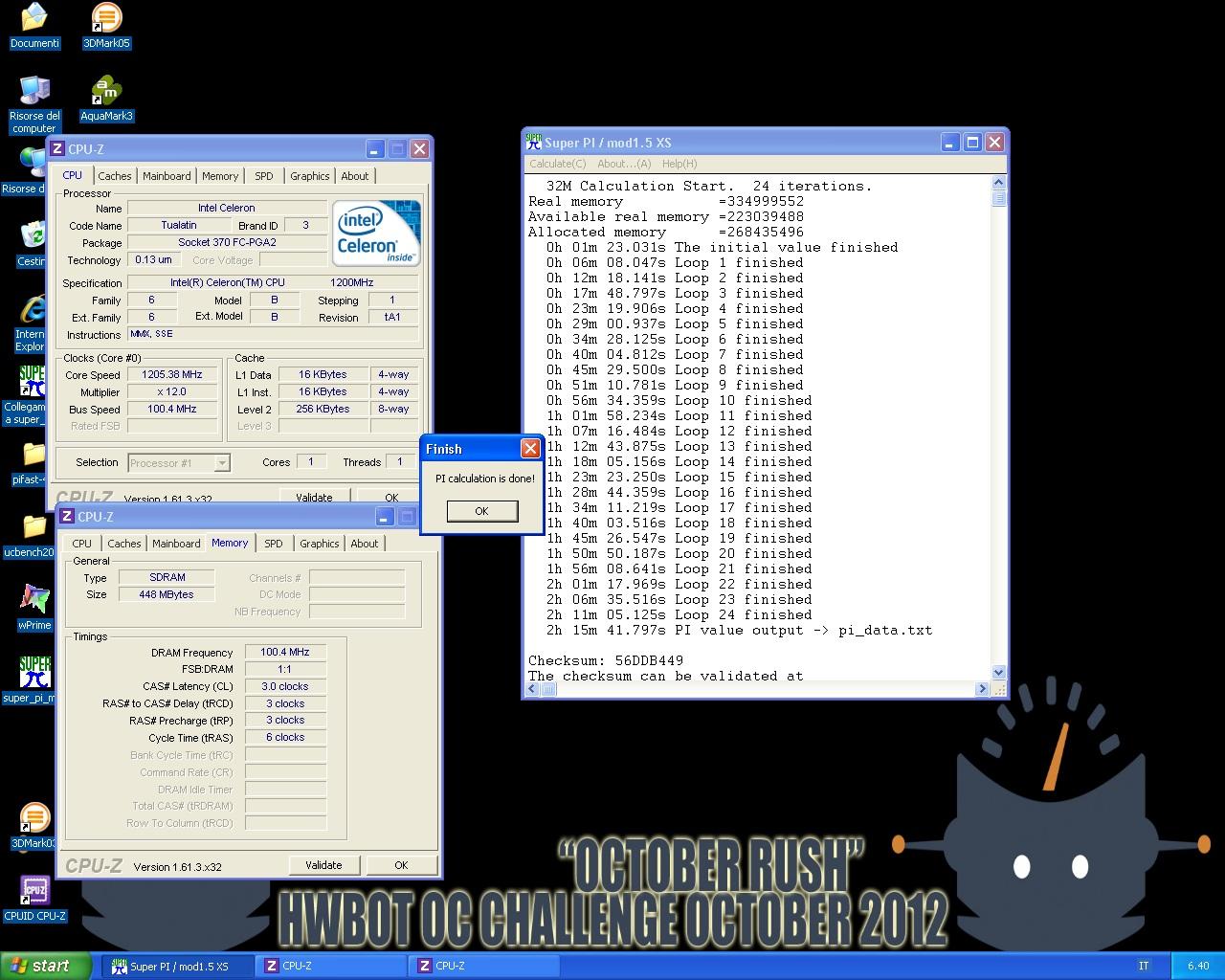This screenshot has width=1225, height=980.
Task: Open the CPUID CPU-Z desktop icon
Action: pos(34,898)
